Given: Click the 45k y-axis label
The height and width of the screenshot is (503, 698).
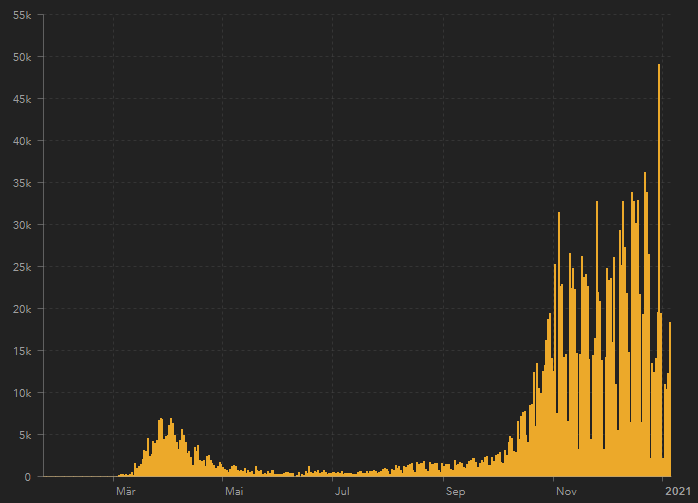Looking at the screenshot, I should [22, 99].
